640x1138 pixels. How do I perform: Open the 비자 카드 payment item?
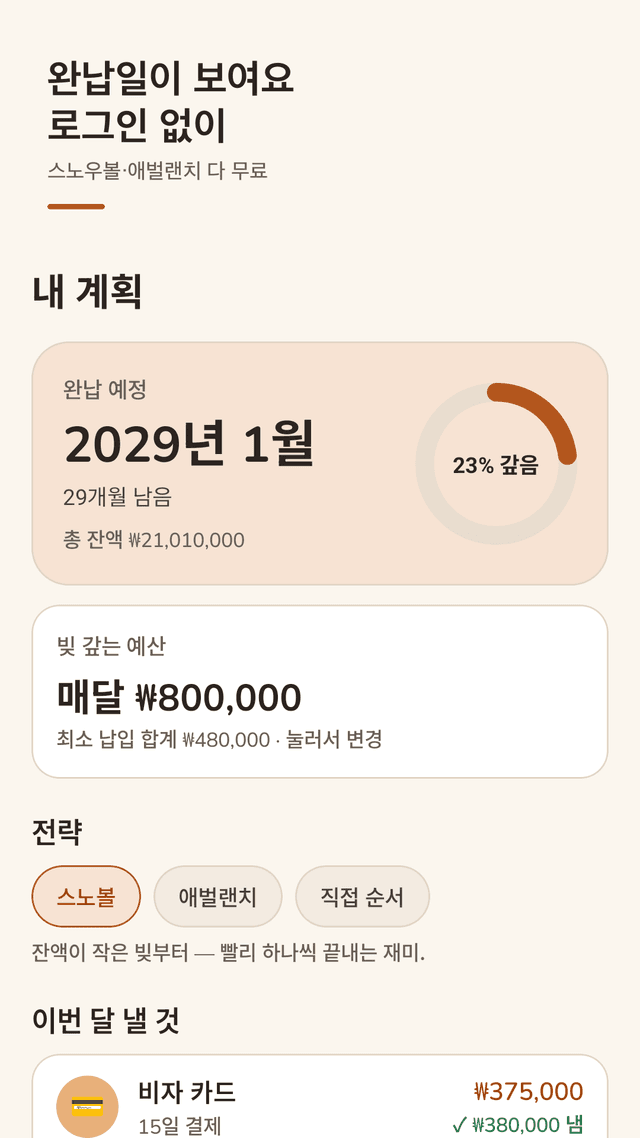(320, 1096)
